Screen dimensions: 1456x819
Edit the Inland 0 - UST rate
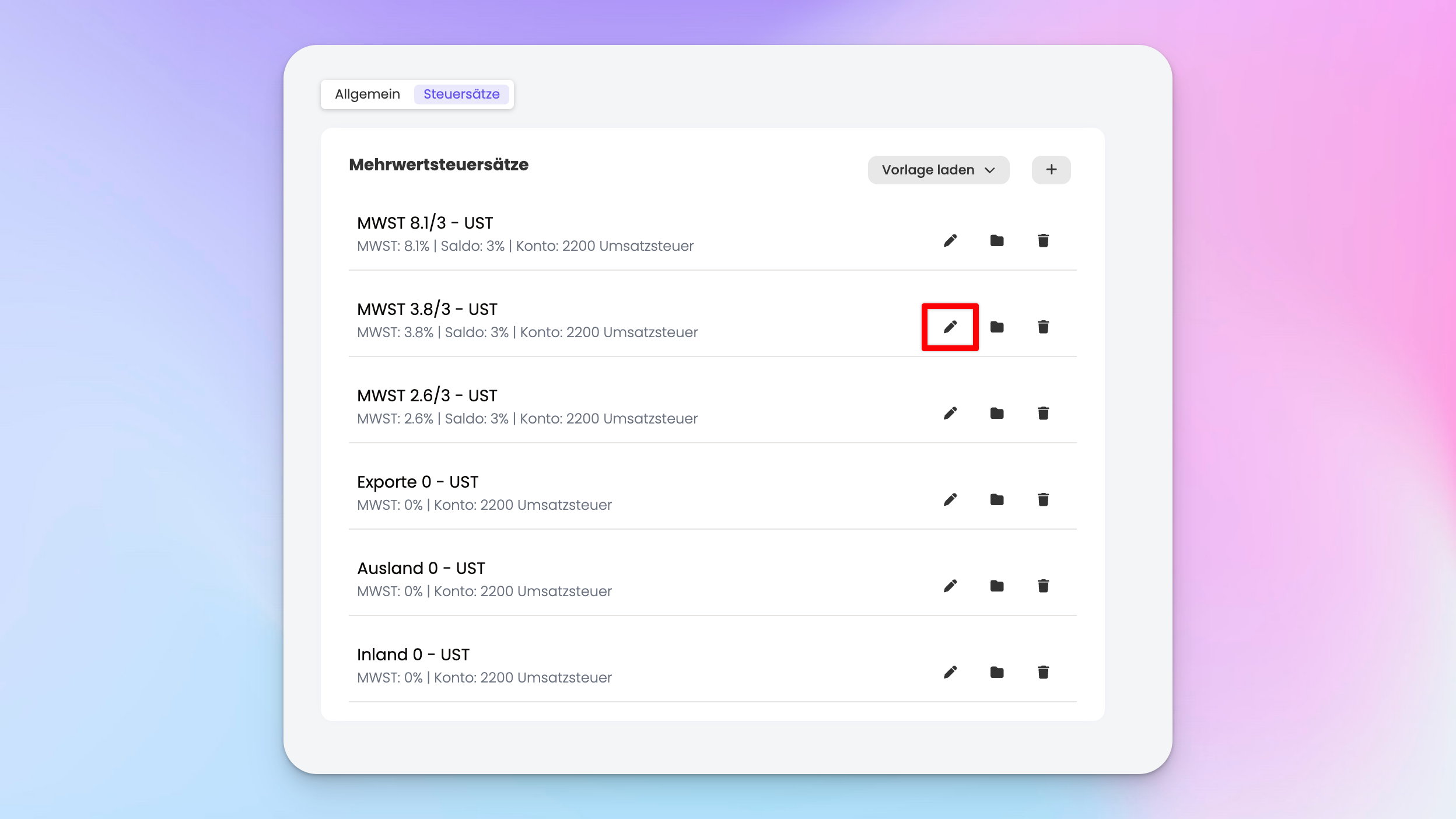[x=950, y=672]
